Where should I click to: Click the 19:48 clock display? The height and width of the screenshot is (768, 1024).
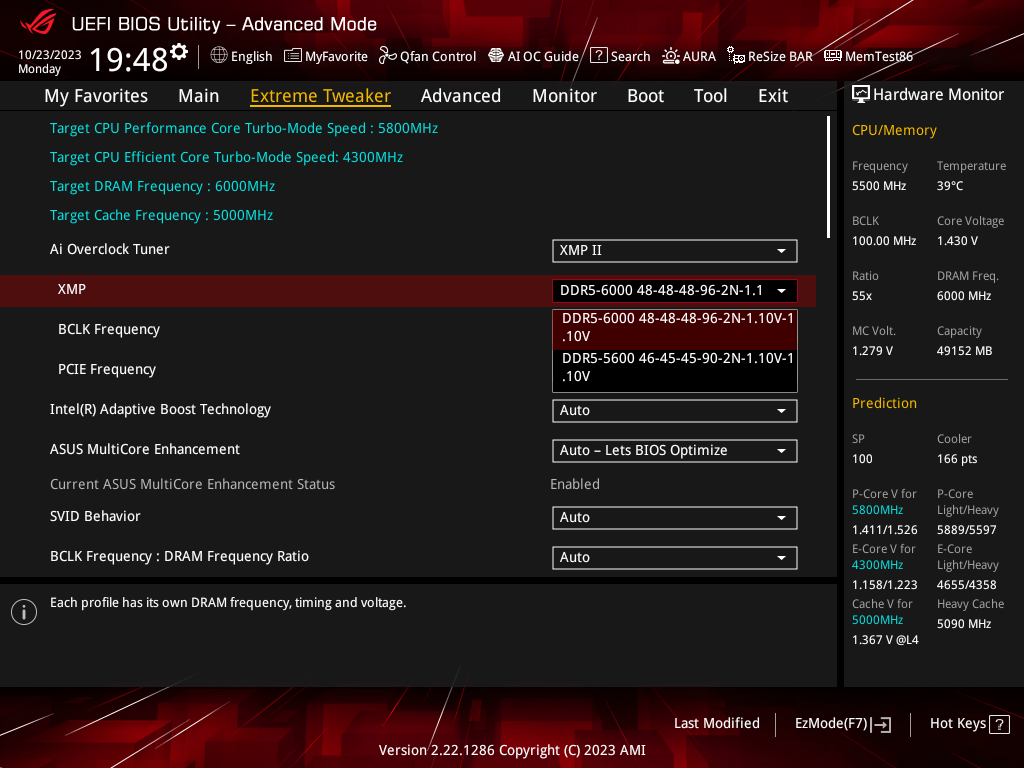click(x=128, y=59)
